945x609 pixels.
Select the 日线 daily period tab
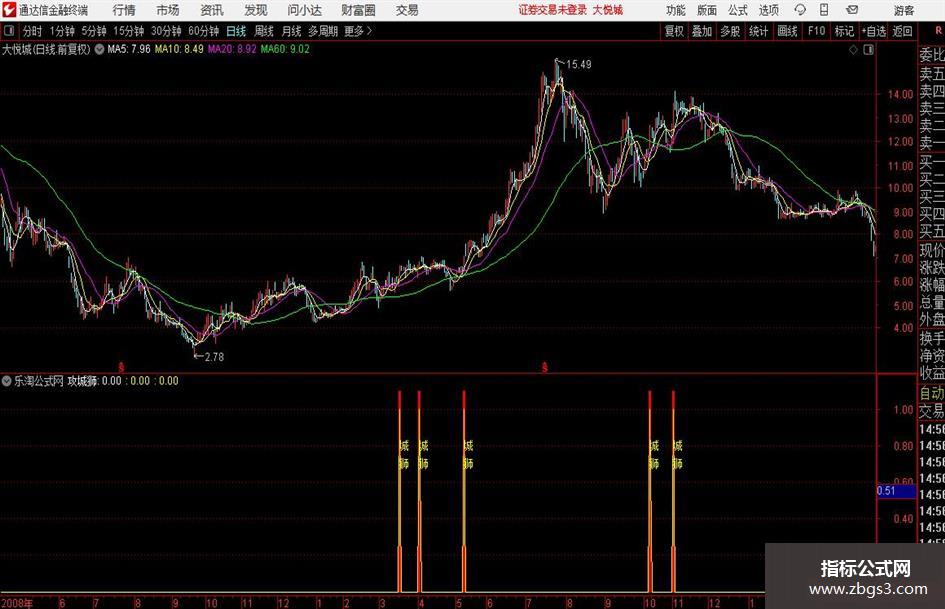236,31
